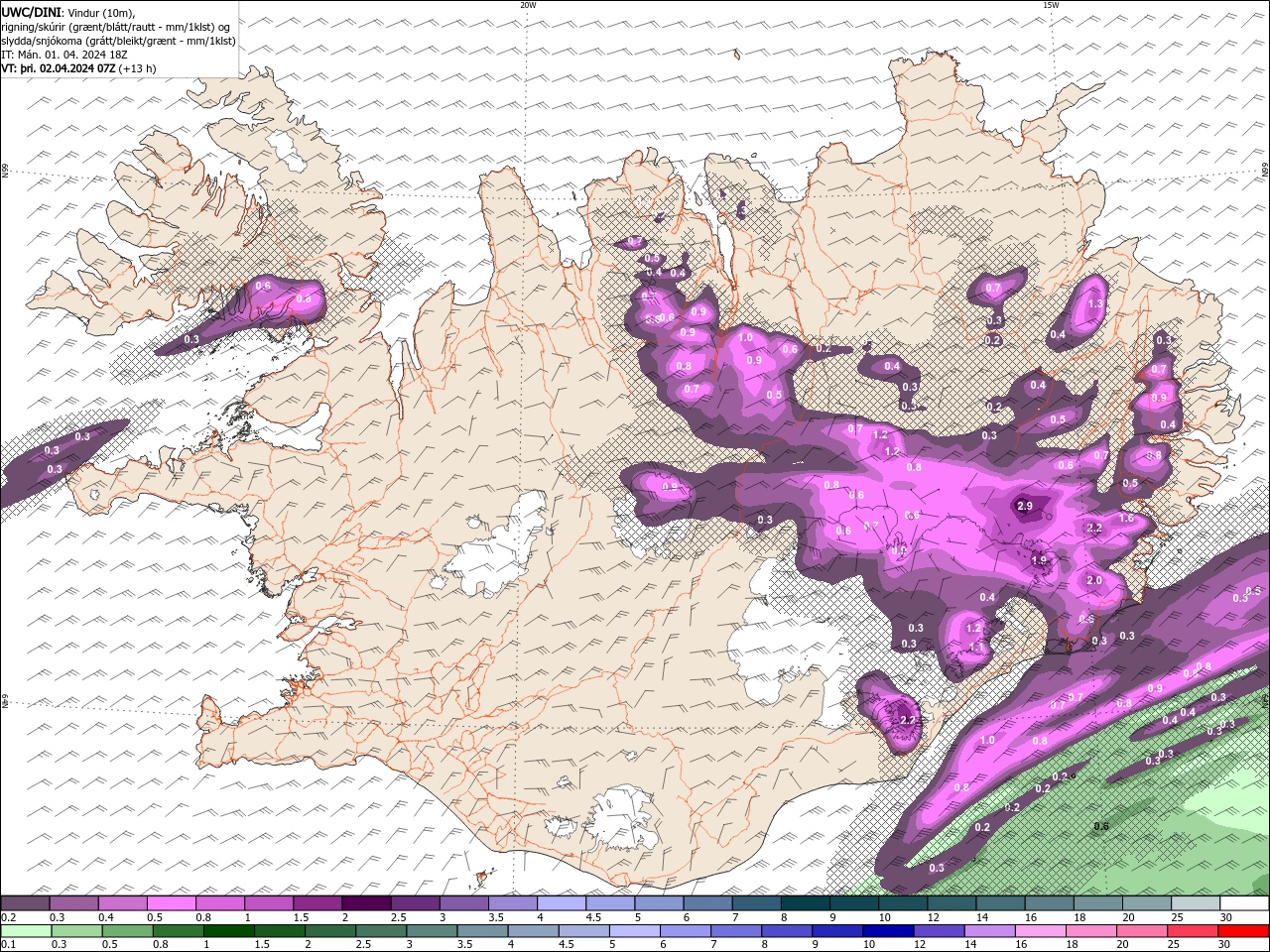Image resolution: width=1270 pixels, height=952 pixels.
Task: Select the violet 12 swatch on the rain scale
Action: pyautogui.click(x=940, y=930)
